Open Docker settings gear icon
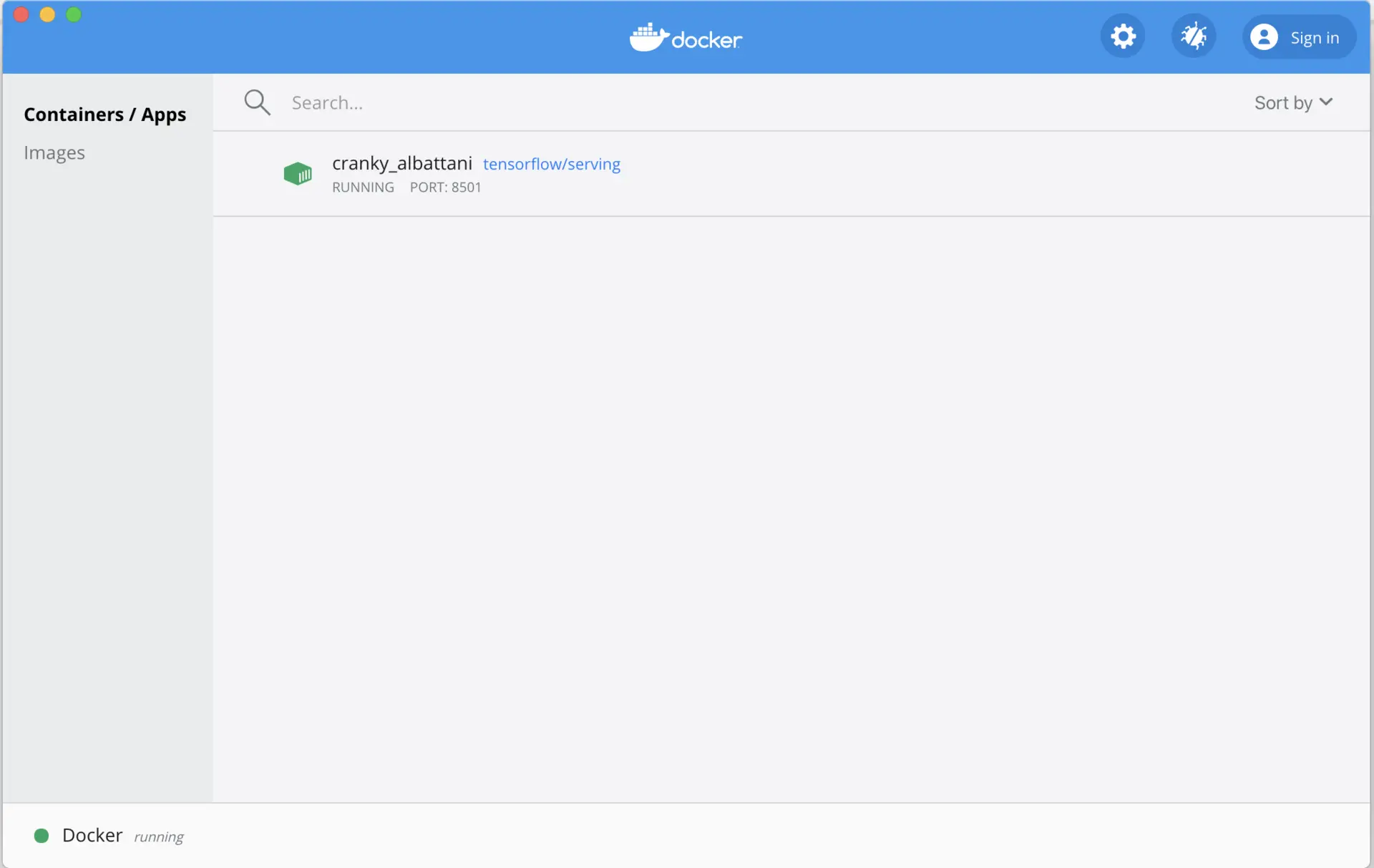The height and width of the screenshot is (868, 1374). click(1123, 36)
